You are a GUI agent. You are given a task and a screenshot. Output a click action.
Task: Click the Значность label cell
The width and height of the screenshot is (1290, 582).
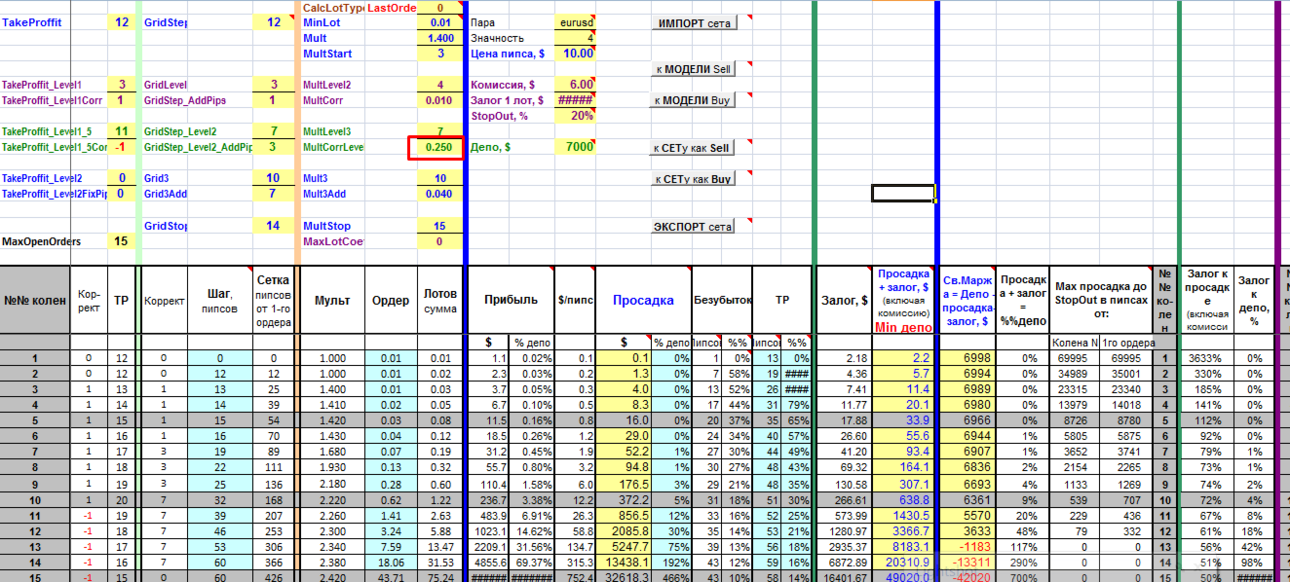[513, 38]
